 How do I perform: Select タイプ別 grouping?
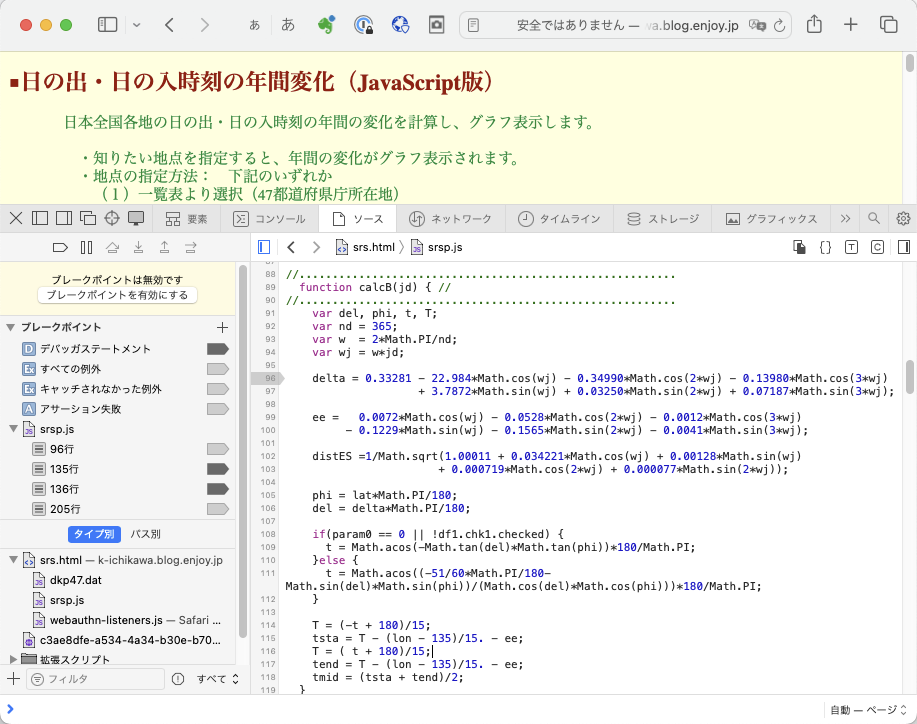pos(95,534)
